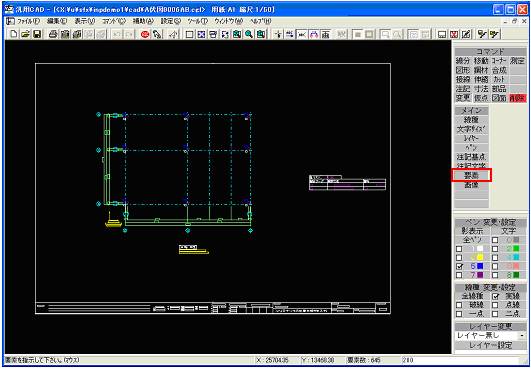Click the 線分 line segment command

pyautogui.click(x=463, y=61)
